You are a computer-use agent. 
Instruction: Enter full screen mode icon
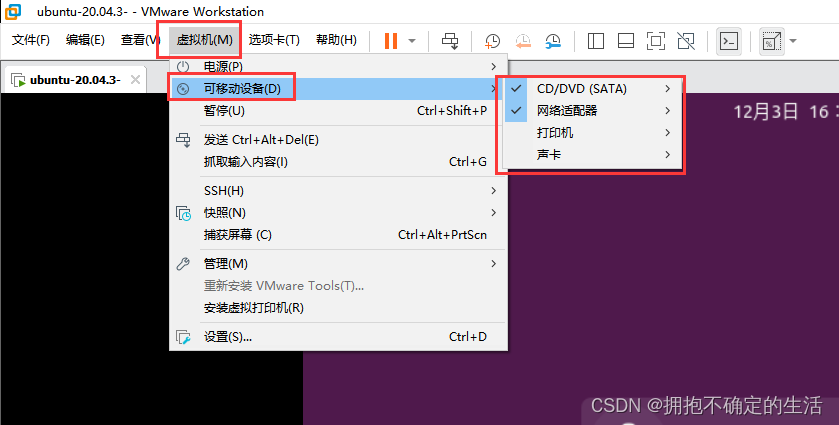coord(655,41)
